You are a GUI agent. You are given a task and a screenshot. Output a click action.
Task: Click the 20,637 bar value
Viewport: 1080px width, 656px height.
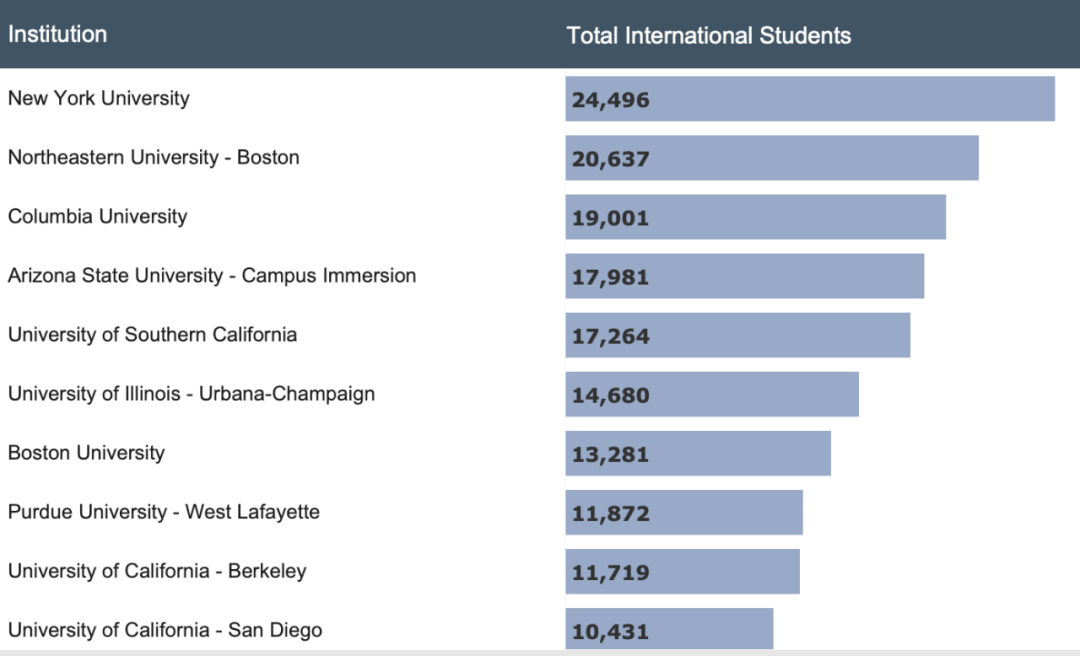[610, 159]
